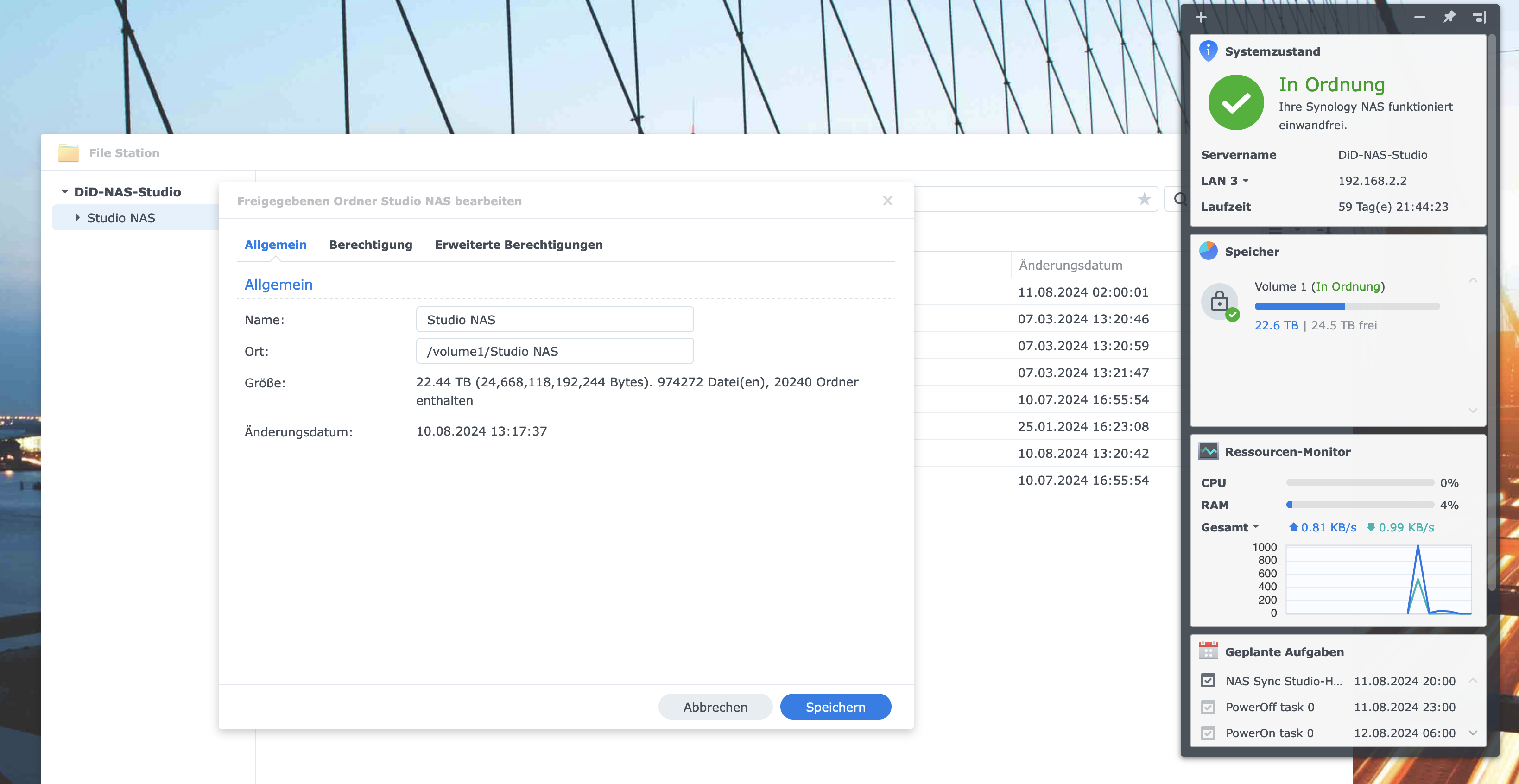Screen dimensions: 1519x784
Task: Click the Volume 1 lock status icon
Action: pyautogui.click(x=1220, y=303)
